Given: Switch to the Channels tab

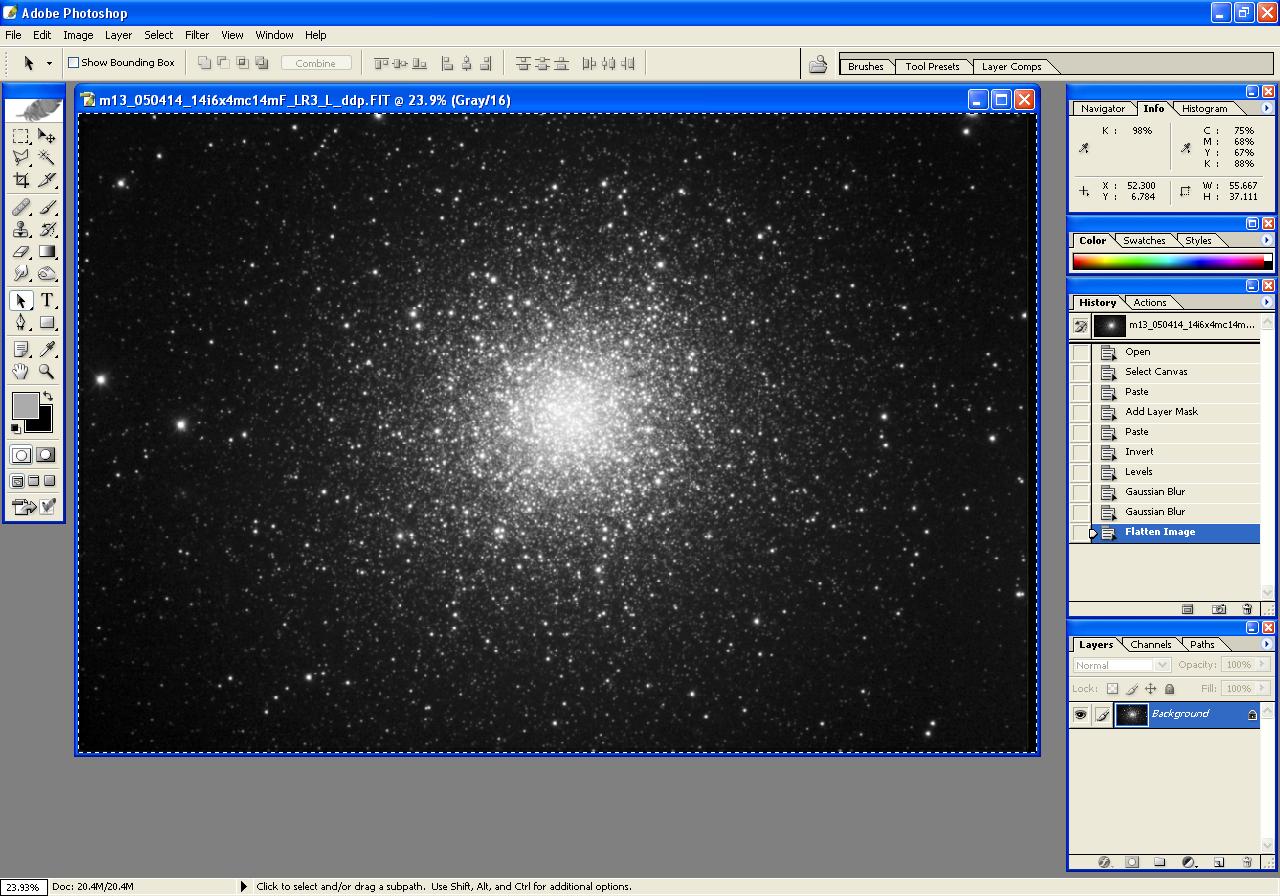Looking at the screenshot, I should 1150,645.
